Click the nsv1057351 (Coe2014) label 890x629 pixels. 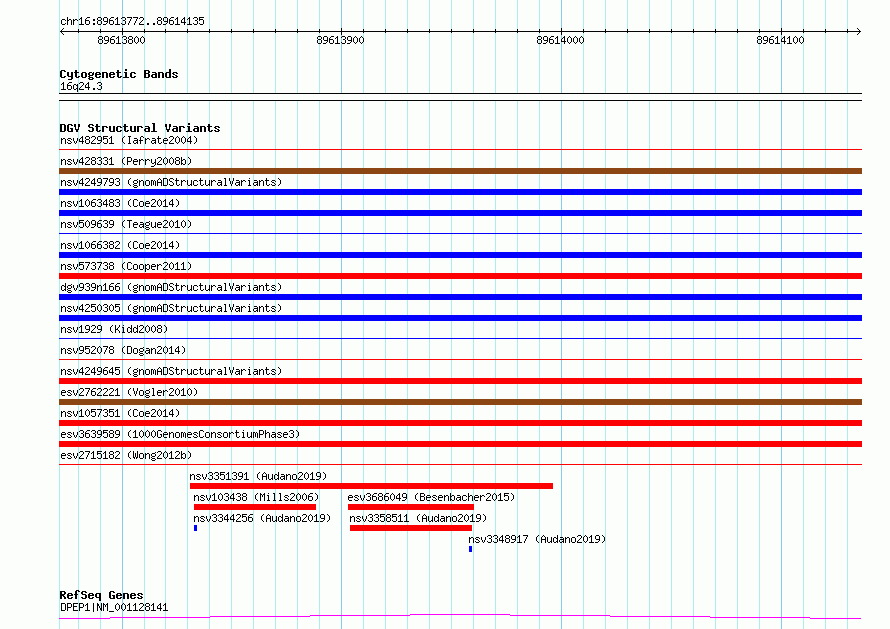click(x=120, y=413)
